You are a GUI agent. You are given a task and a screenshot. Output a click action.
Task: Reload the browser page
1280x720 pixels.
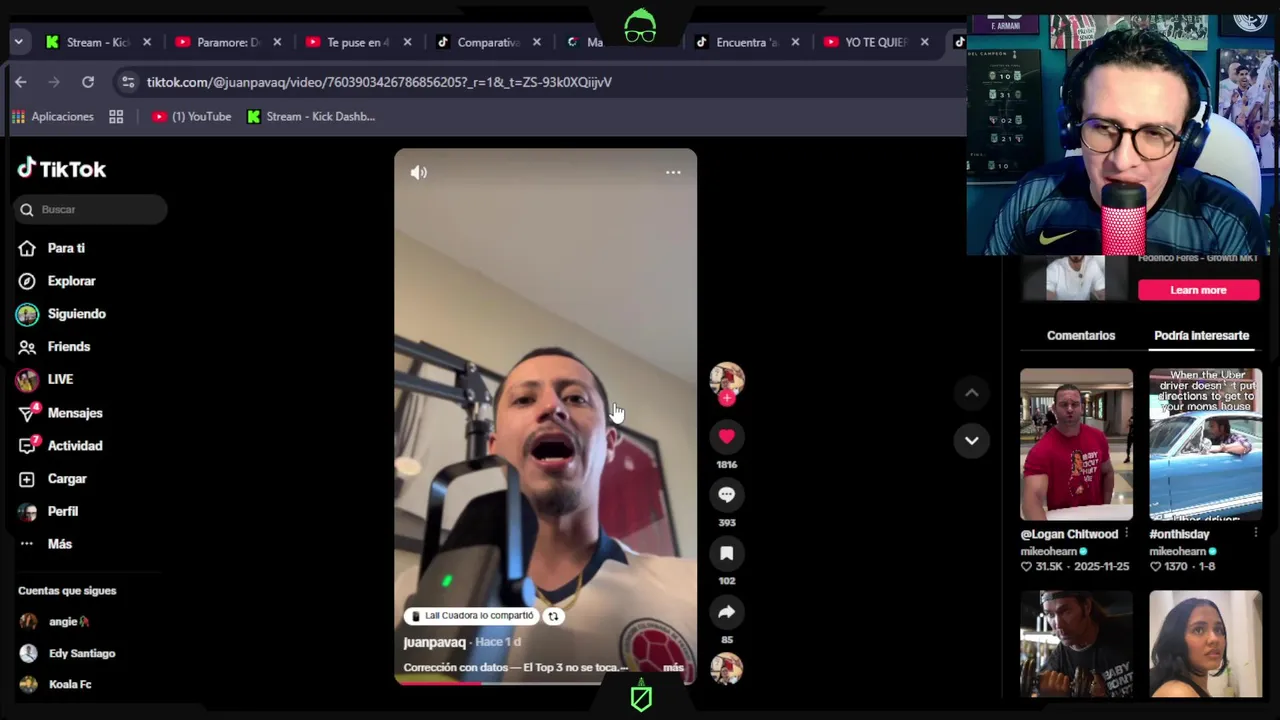click(88, 82)
